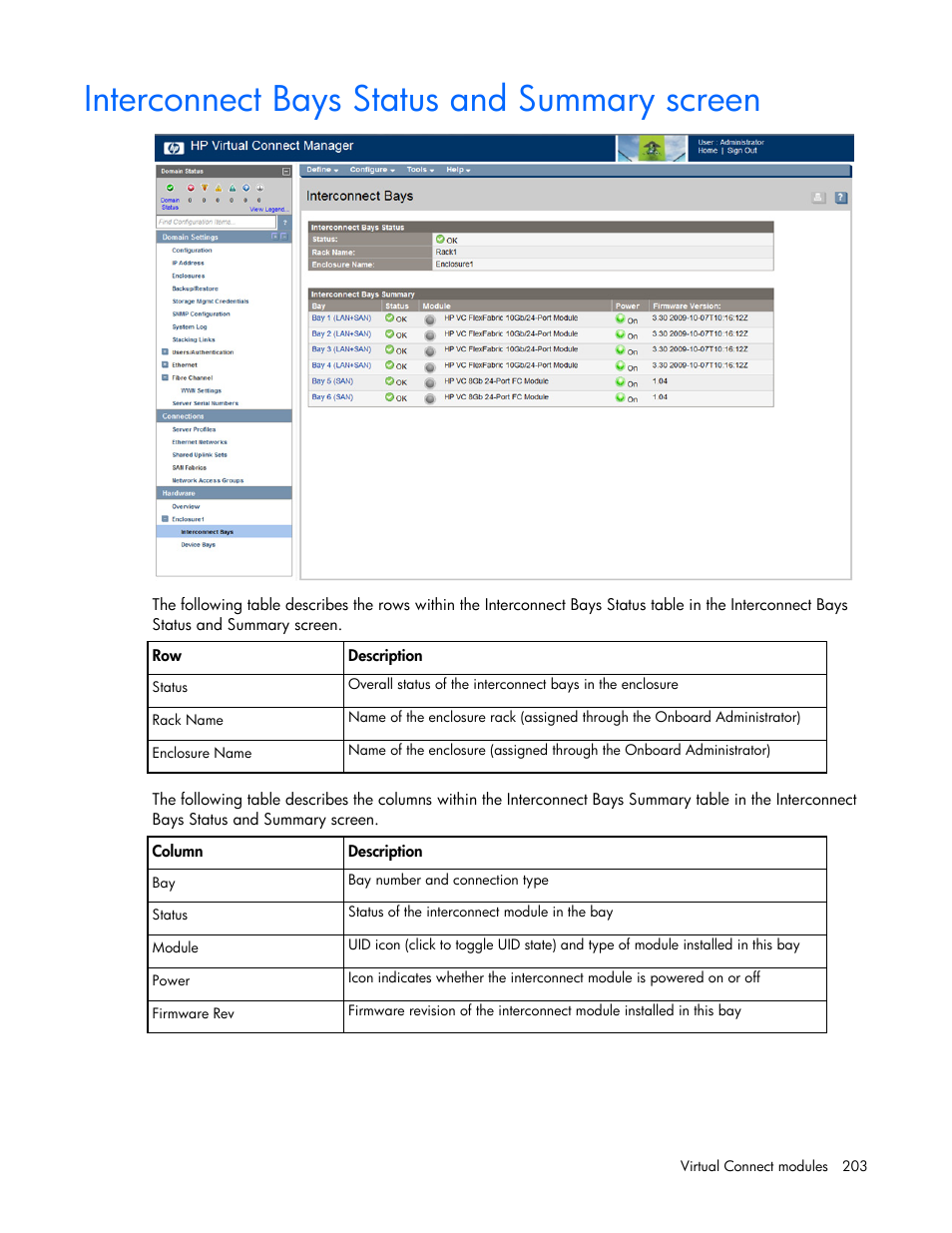Toggle the UID light for Bay 4 module
The image size is (952, 1233).
coord(430,366)
